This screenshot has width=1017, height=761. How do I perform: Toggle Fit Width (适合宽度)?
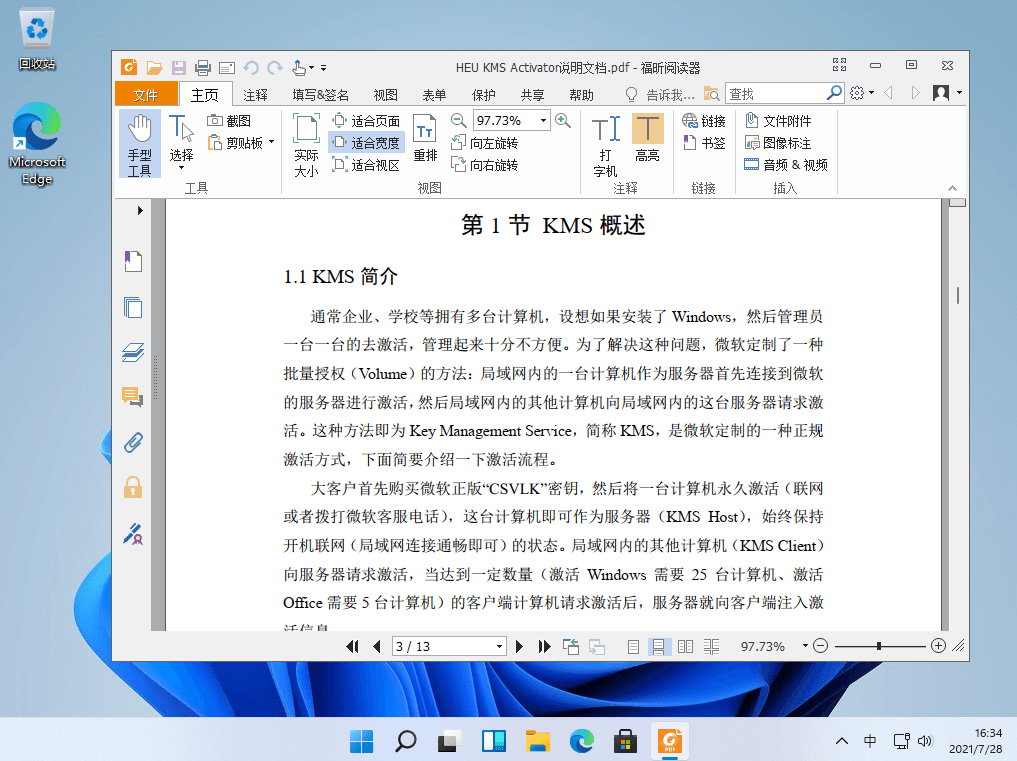(x=366, y=143)
